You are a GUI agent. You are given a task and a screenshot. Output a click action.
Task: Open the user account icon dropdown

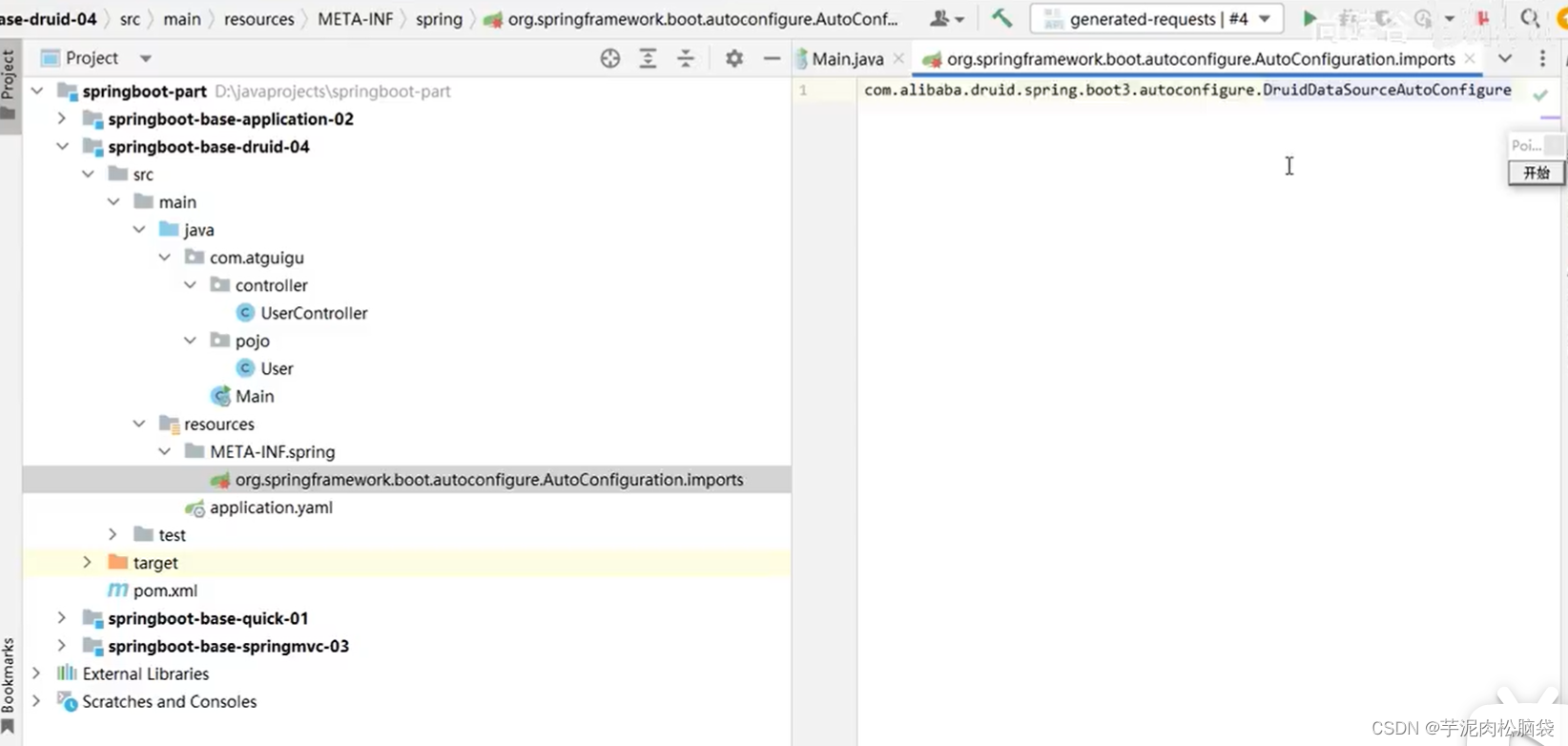pyautogui.click(x=947, y=18)
